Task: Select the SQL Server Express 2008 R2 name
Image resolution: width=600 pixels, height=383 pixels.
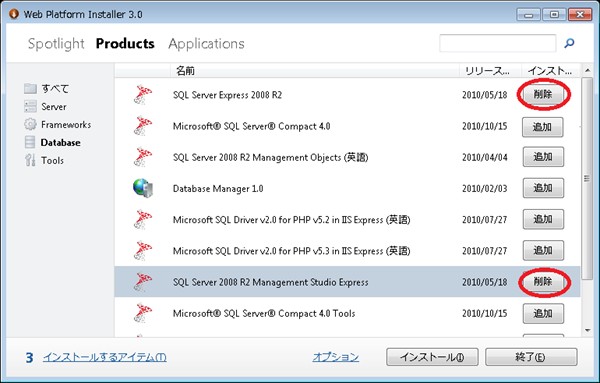Action: [227, 95]
